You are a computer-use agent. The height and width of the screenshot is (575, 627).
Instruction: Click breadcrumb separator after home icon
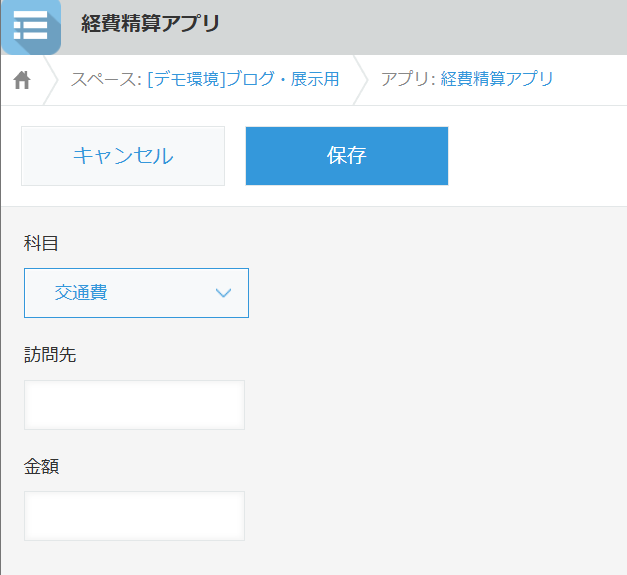pyautogui.click(x=51, y=80)
